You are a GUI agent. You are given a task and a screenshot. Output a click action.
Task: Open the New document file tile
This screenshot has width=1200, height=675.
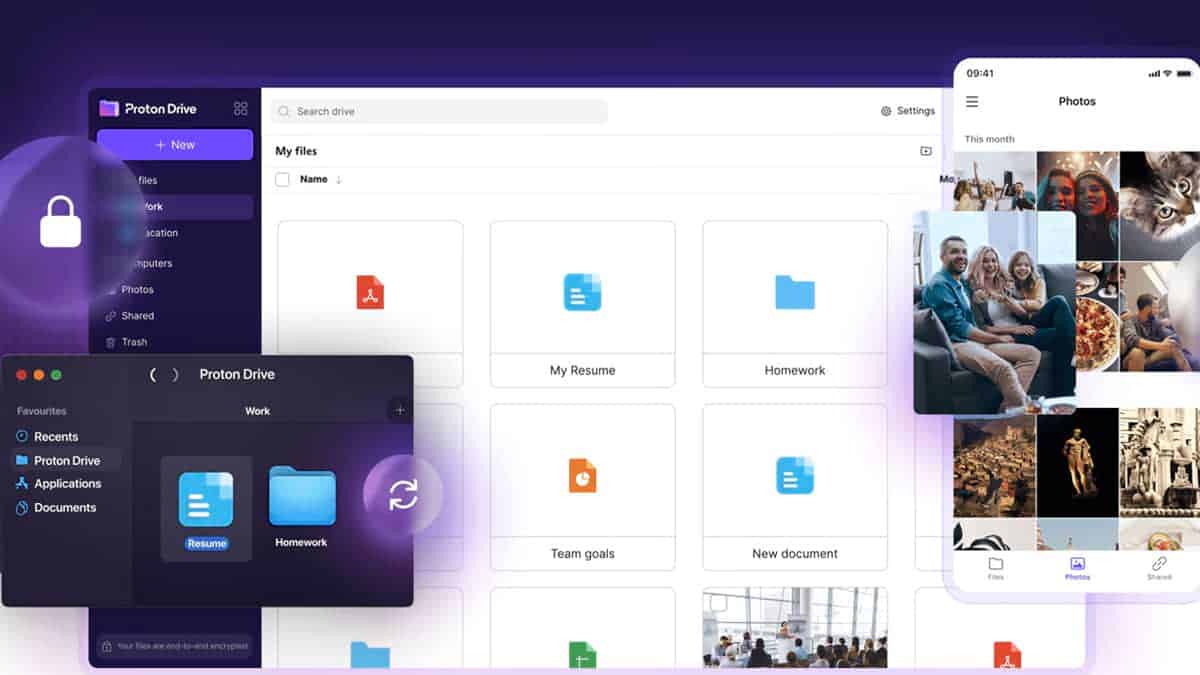795,487
